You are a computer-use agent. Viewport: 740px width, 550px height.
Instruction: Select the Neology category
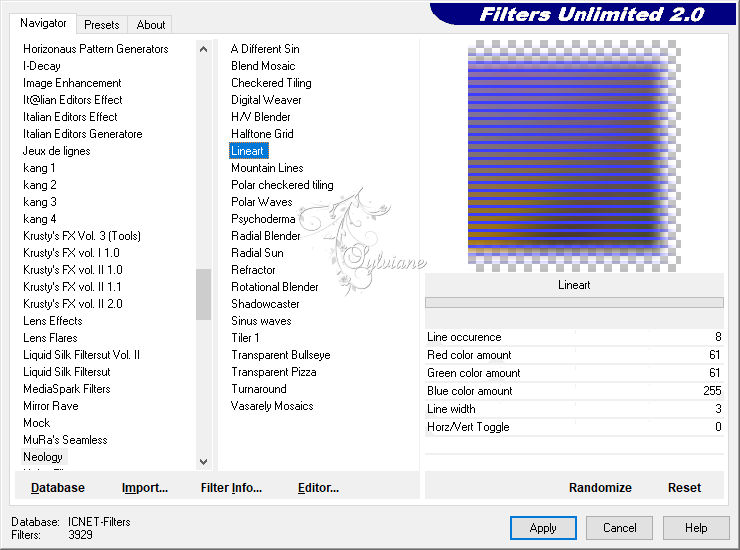point(42,457)
